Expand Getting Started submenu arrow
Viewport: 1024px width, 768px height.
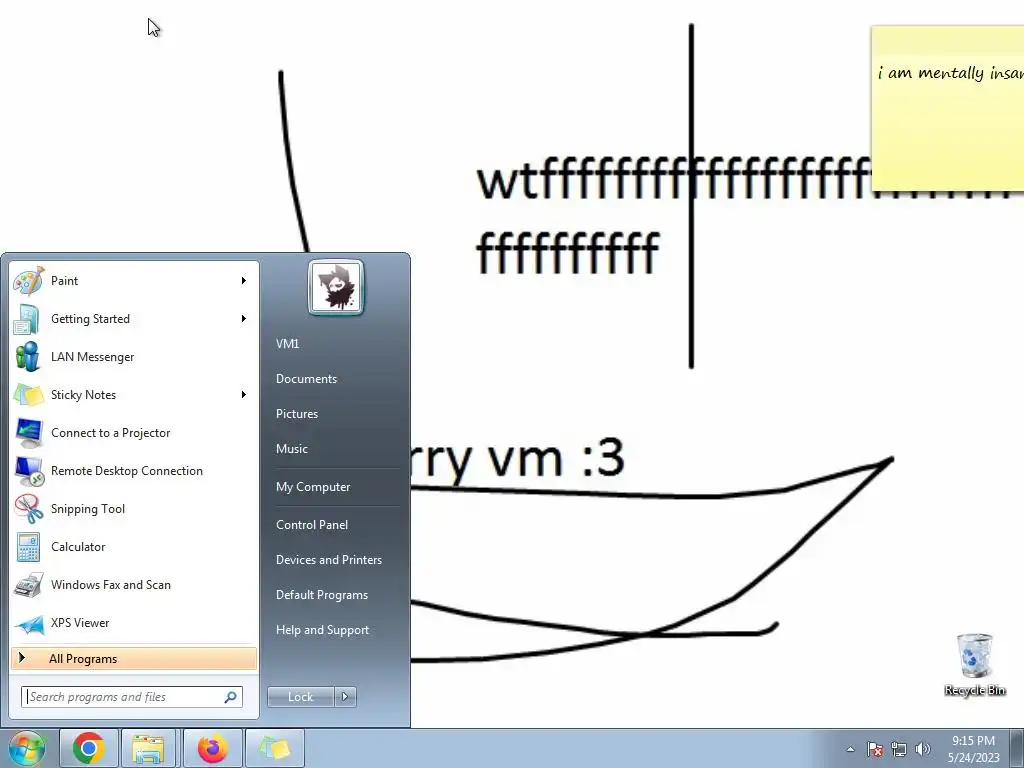(x=244, y=319)
